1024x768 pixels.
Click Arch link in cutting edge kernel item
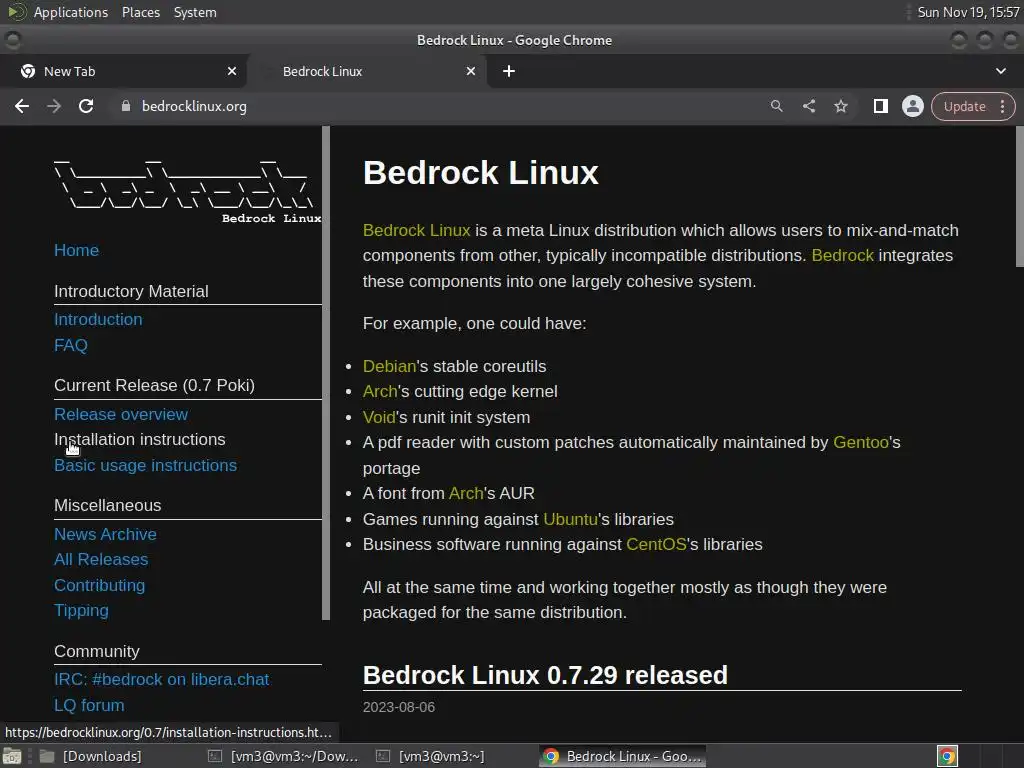(x=379, y=391)
